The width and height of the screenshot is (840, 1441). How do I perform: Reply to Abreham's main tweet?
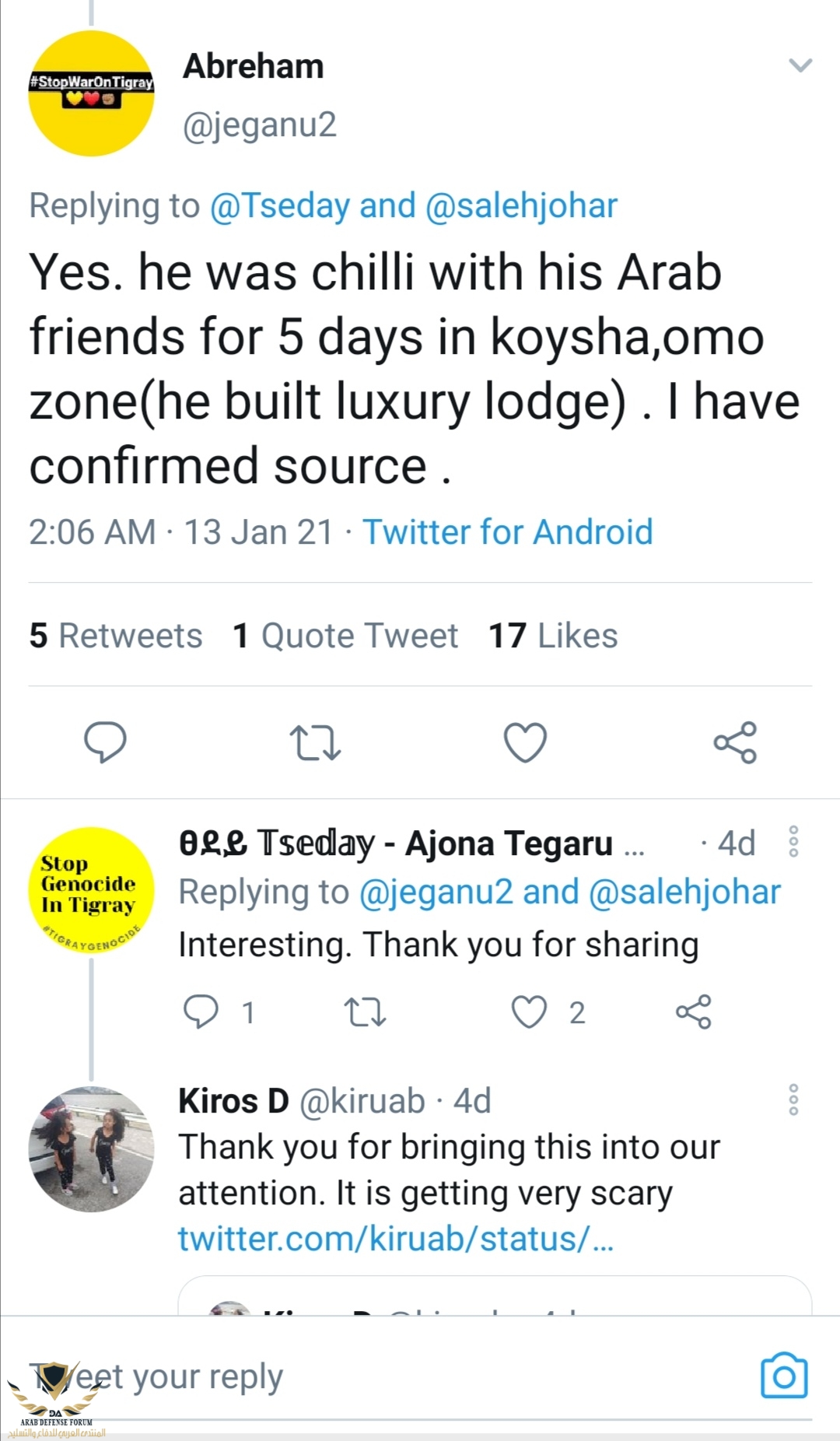(105, 742)
